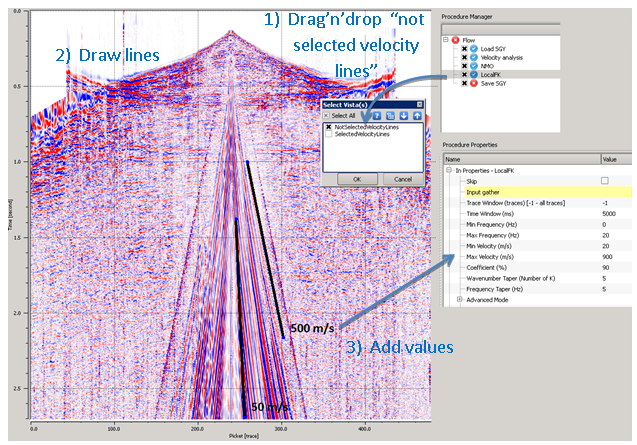Enable the Skip checkbox in properties
Image resolution: width=637 pixels, height=445 pixels.
click(604, 180)
